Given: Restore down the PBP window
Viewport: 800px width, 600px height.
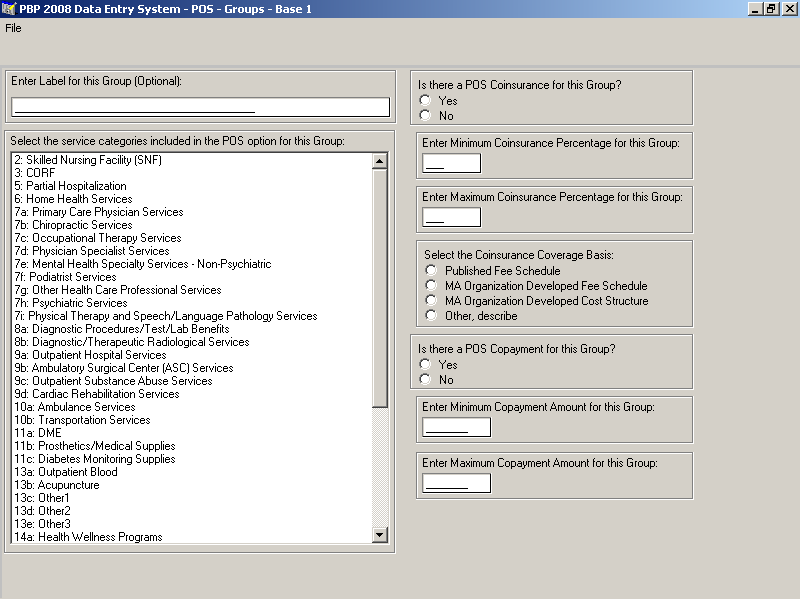Looking at the screenshot, I should point(771,9).
